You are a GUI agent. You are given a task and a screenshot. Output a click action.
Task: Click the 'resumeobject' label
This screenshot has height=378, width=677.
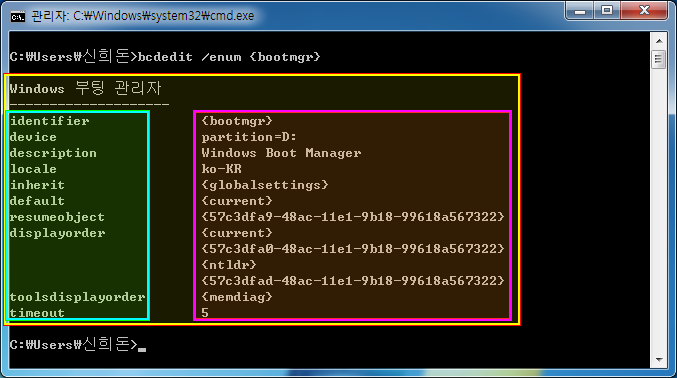(57, 217)
